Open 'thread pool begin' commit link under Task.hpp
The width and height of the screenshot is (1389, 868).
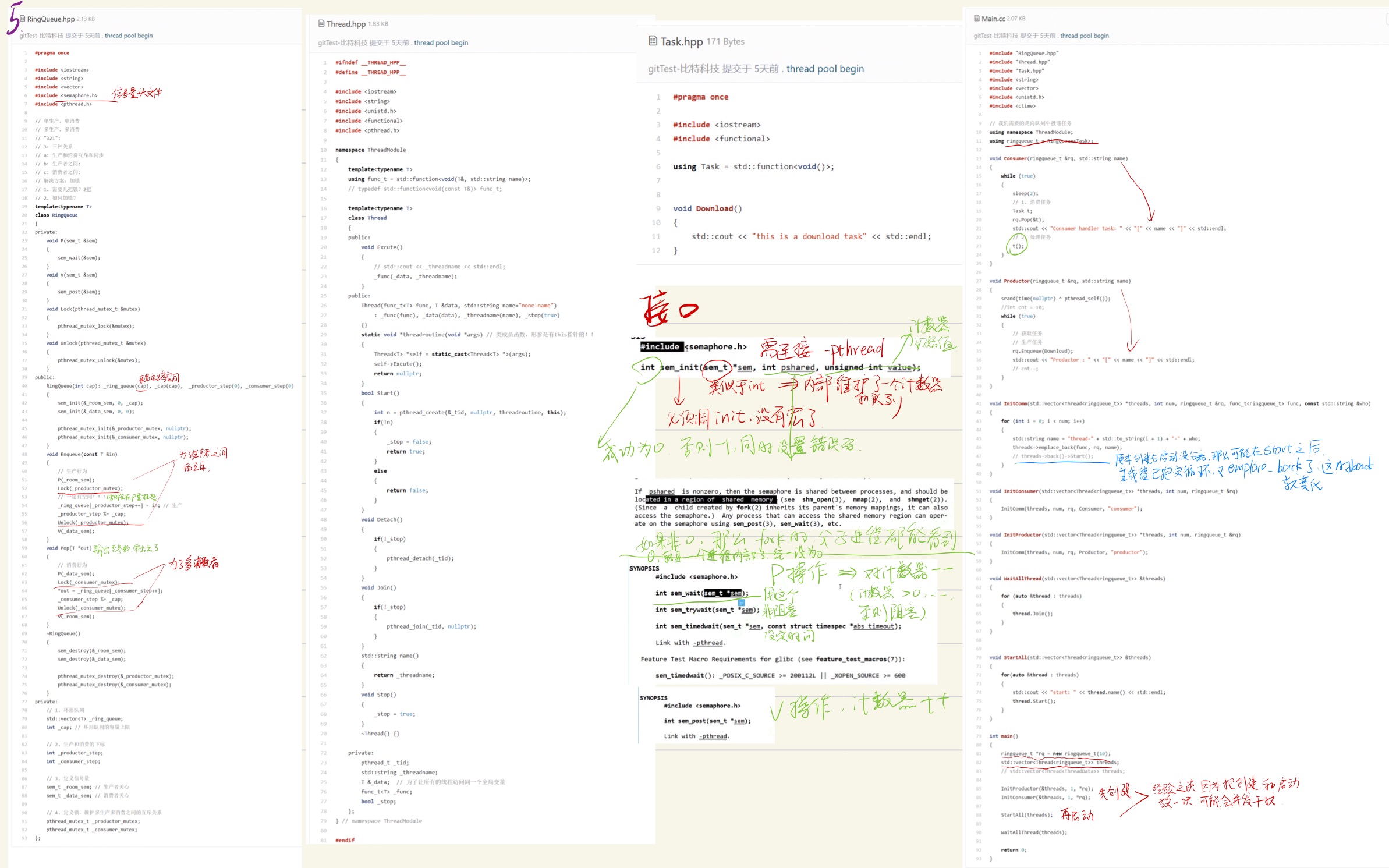click(x=824, y=69)
